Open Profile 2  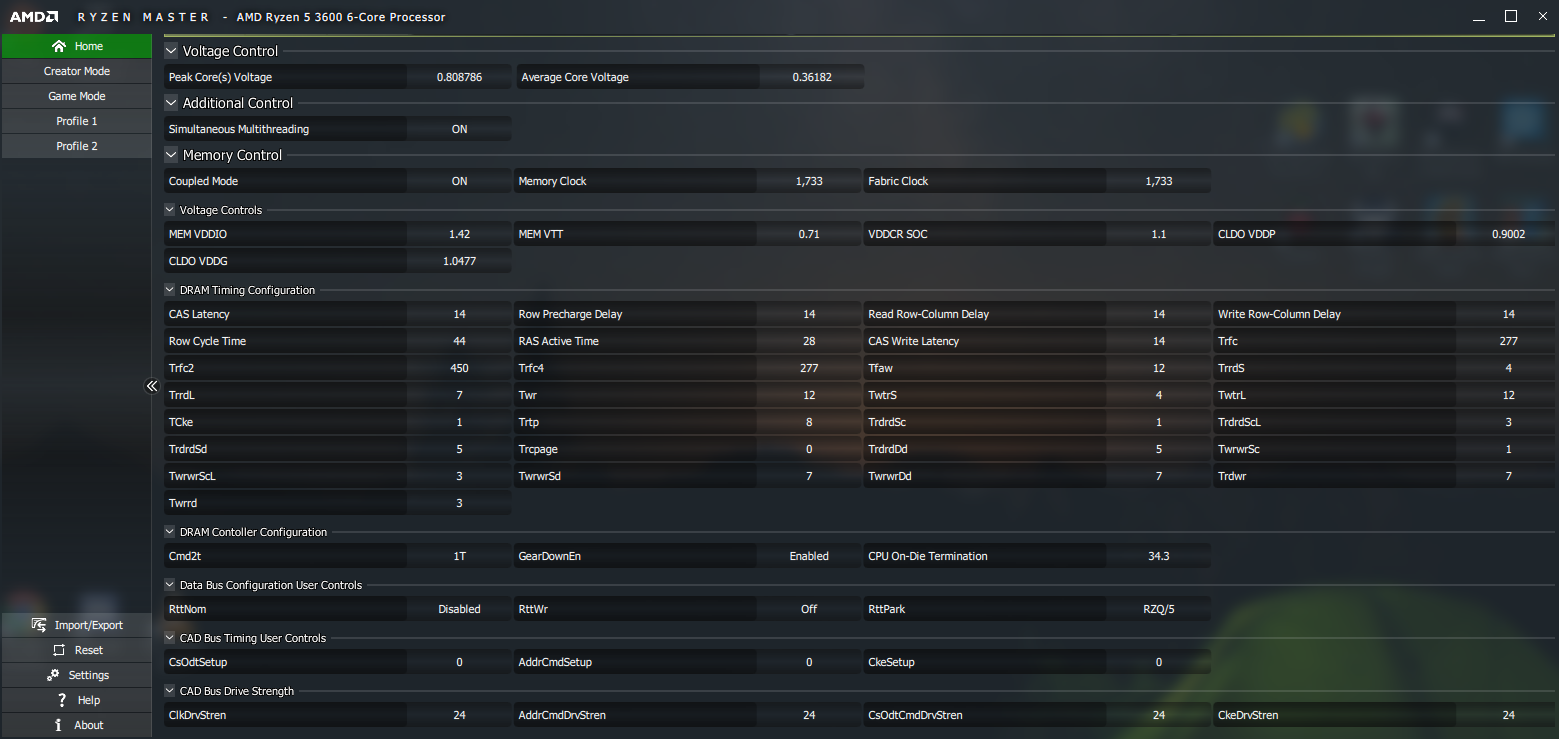(76, 146)
